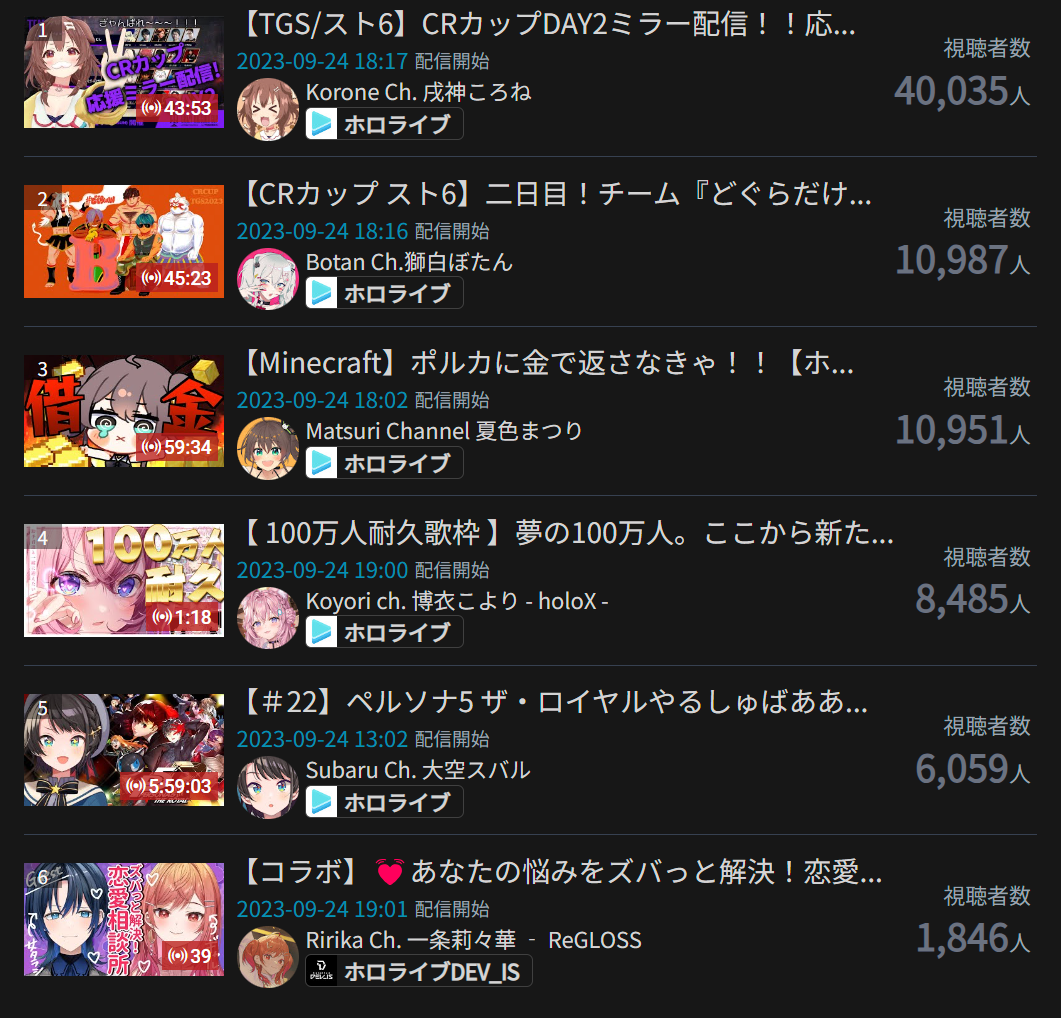Open rank 6 恋愛相談所 collab thumbnail

tap(124, 920)
